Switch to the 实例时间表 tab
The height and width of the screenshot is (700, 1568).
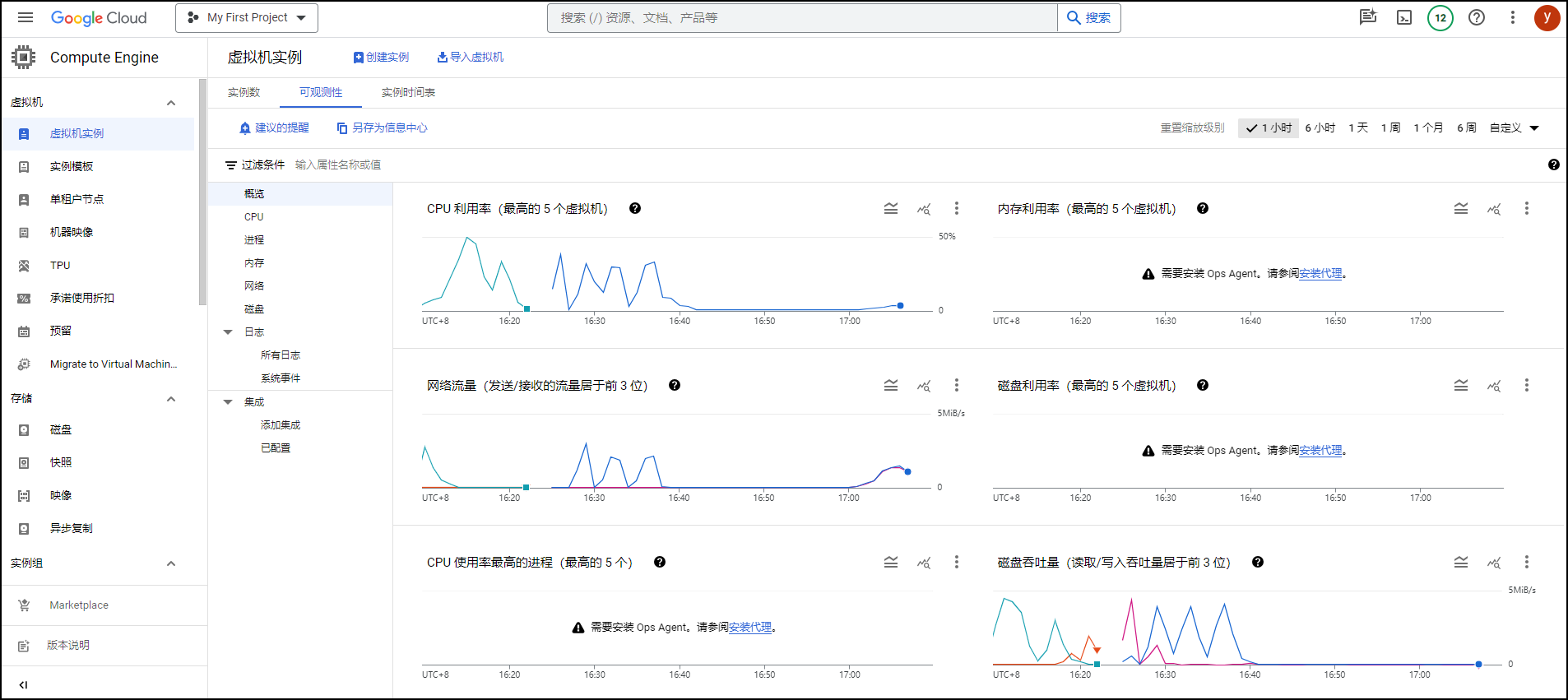pyautogui.click(x=408, y=92)
